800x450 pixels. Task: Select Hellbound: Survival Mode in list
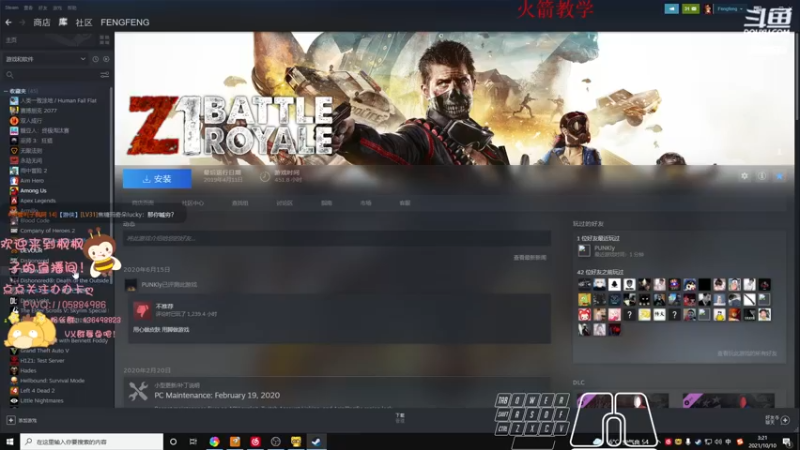pyautogui.click(x=52, y=381)
